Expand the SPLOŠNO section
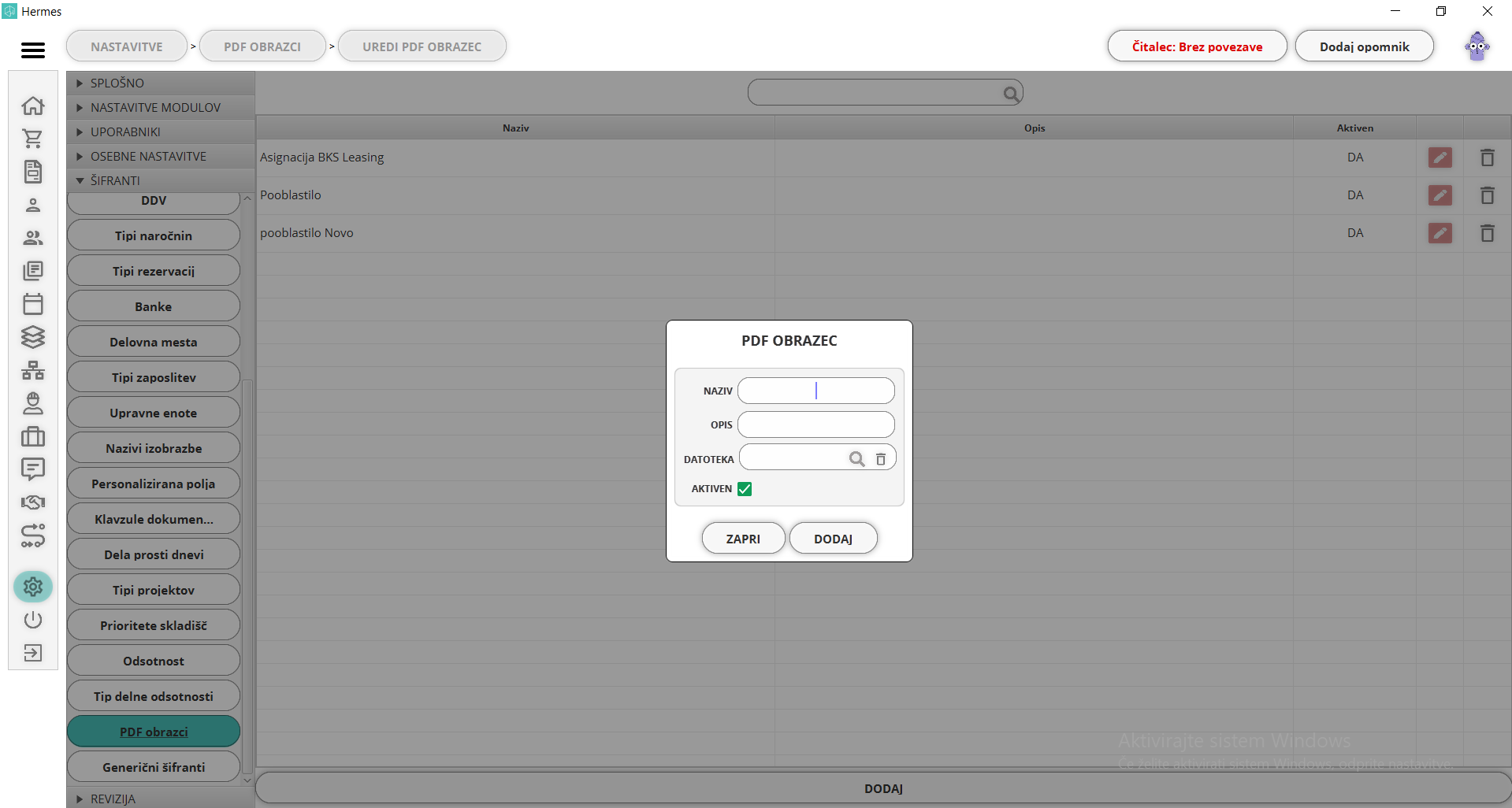1512x808 pixels. (161, 83)
